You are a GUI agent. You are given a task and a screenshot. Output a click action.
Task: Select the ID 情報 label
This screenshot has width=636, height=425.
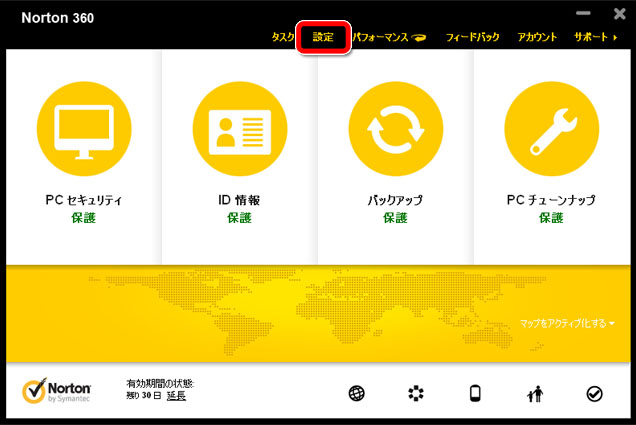point(239,200)
